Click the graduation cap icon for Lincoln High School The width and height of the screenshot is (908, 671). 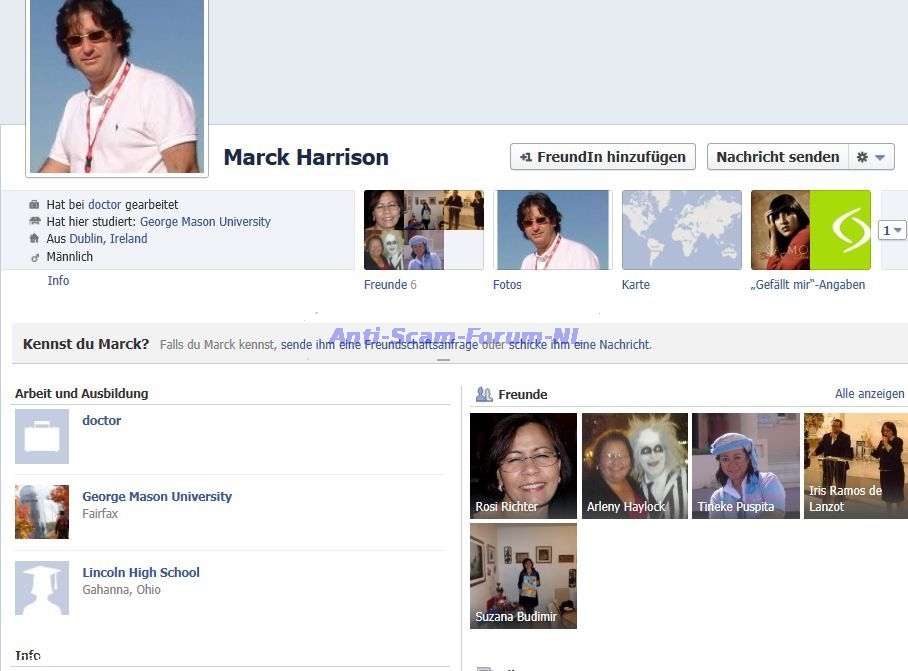click(42, 588)
